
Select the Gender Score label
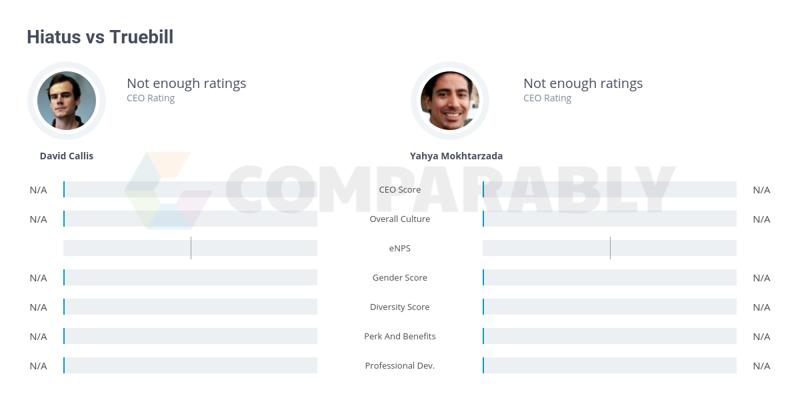399,278
